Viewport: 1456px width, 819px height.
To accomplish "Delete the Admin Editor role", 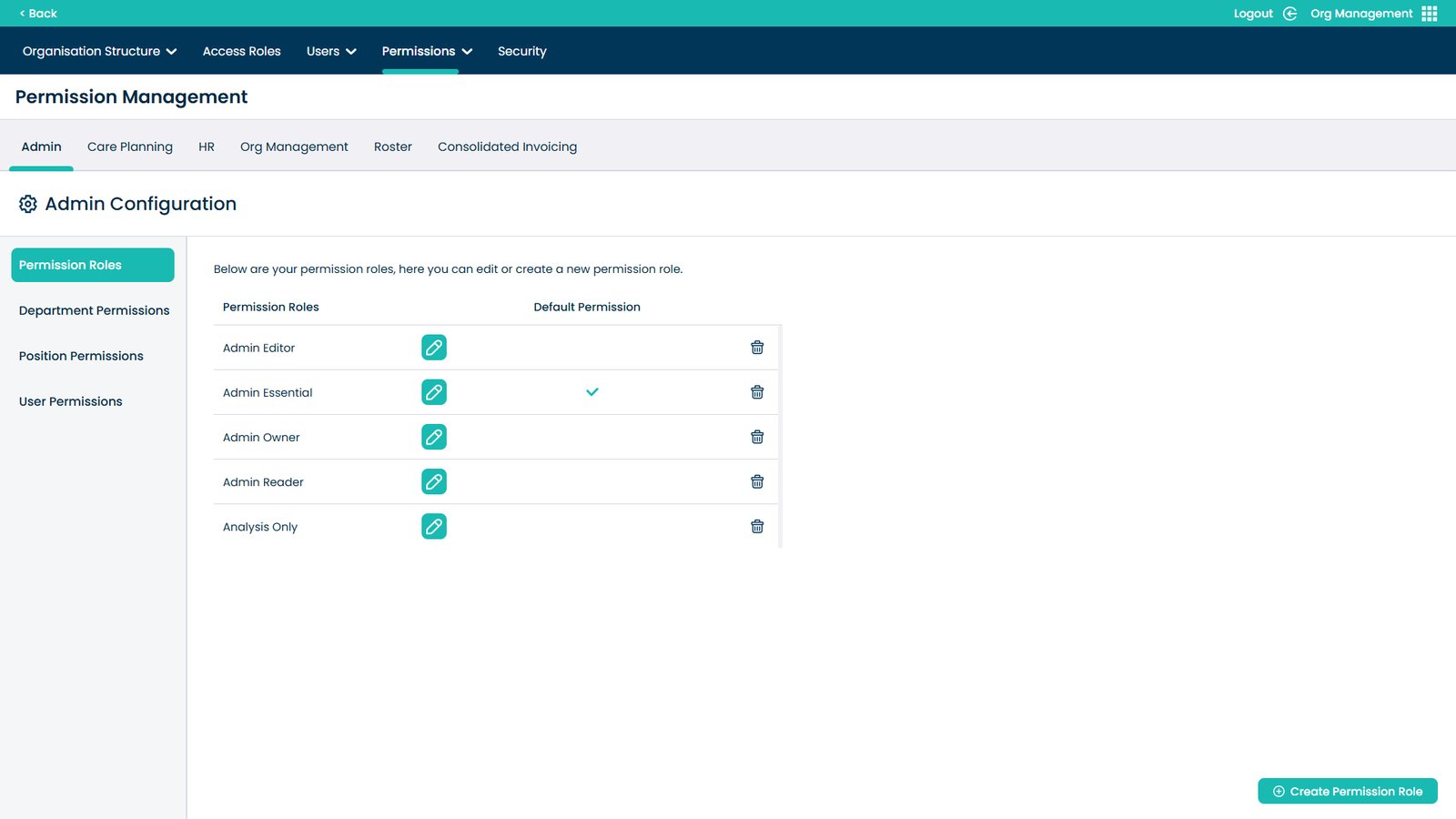I will click(756, 348).
